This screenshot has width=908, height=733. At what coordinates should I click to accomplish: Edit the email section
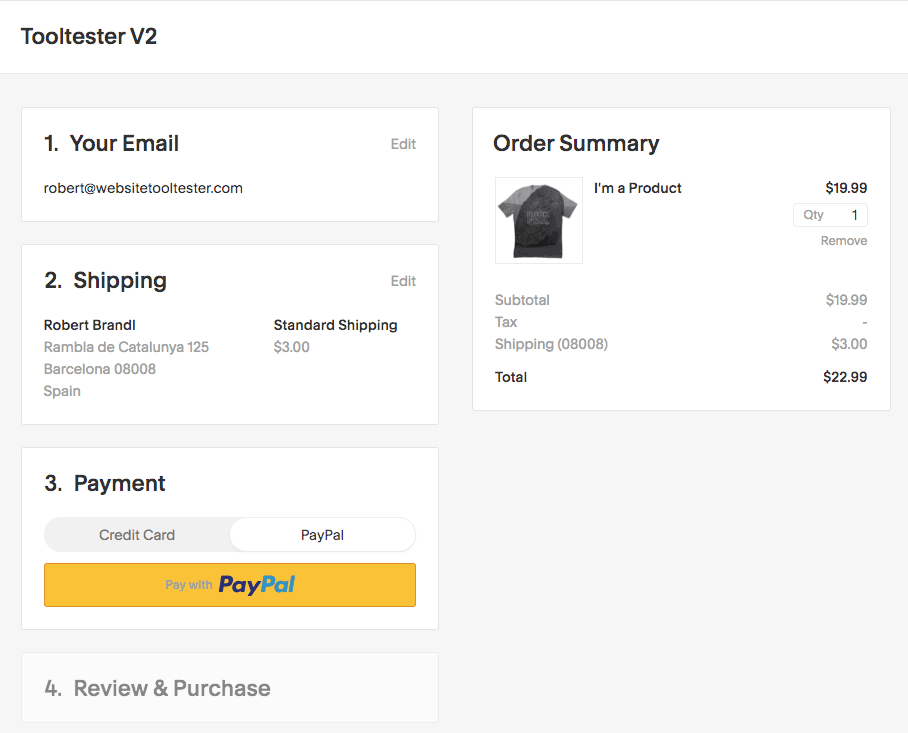[x=403, y=144]
